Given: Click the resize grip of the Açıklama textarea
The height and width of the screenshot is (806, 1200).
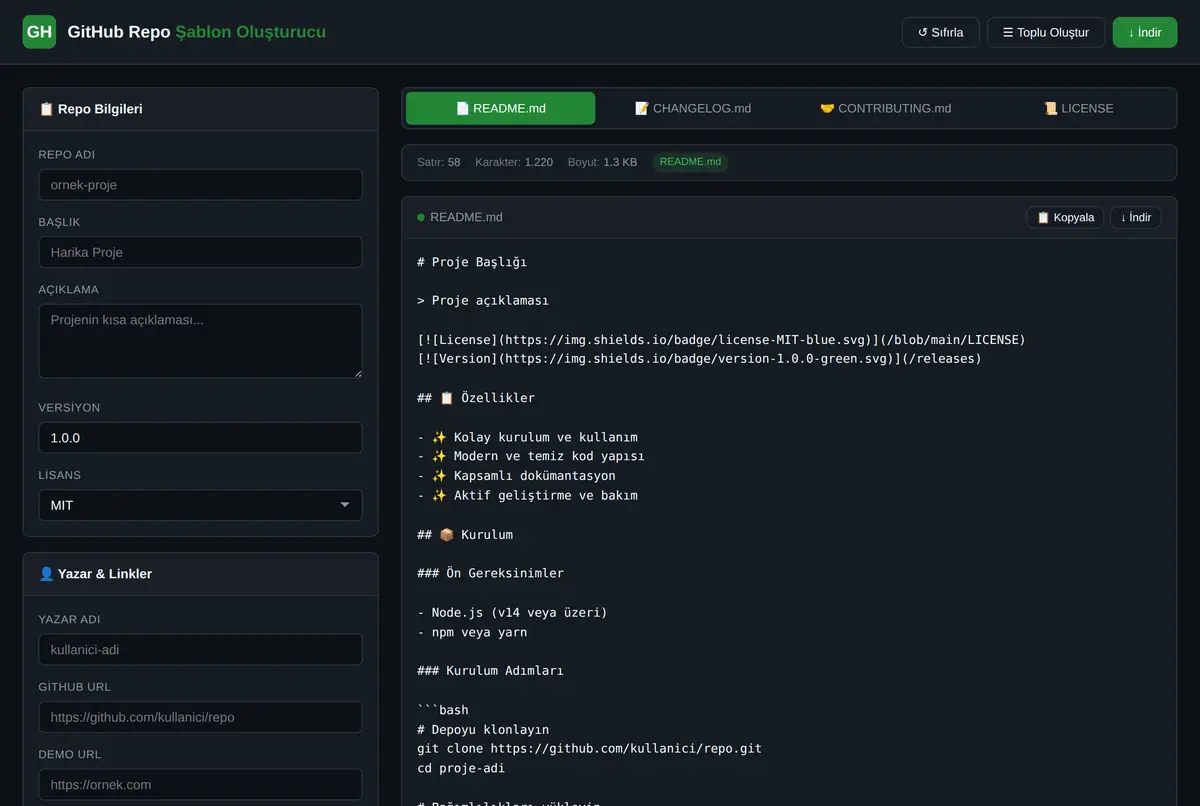Looking at the screenshot, I should [356, 372].
